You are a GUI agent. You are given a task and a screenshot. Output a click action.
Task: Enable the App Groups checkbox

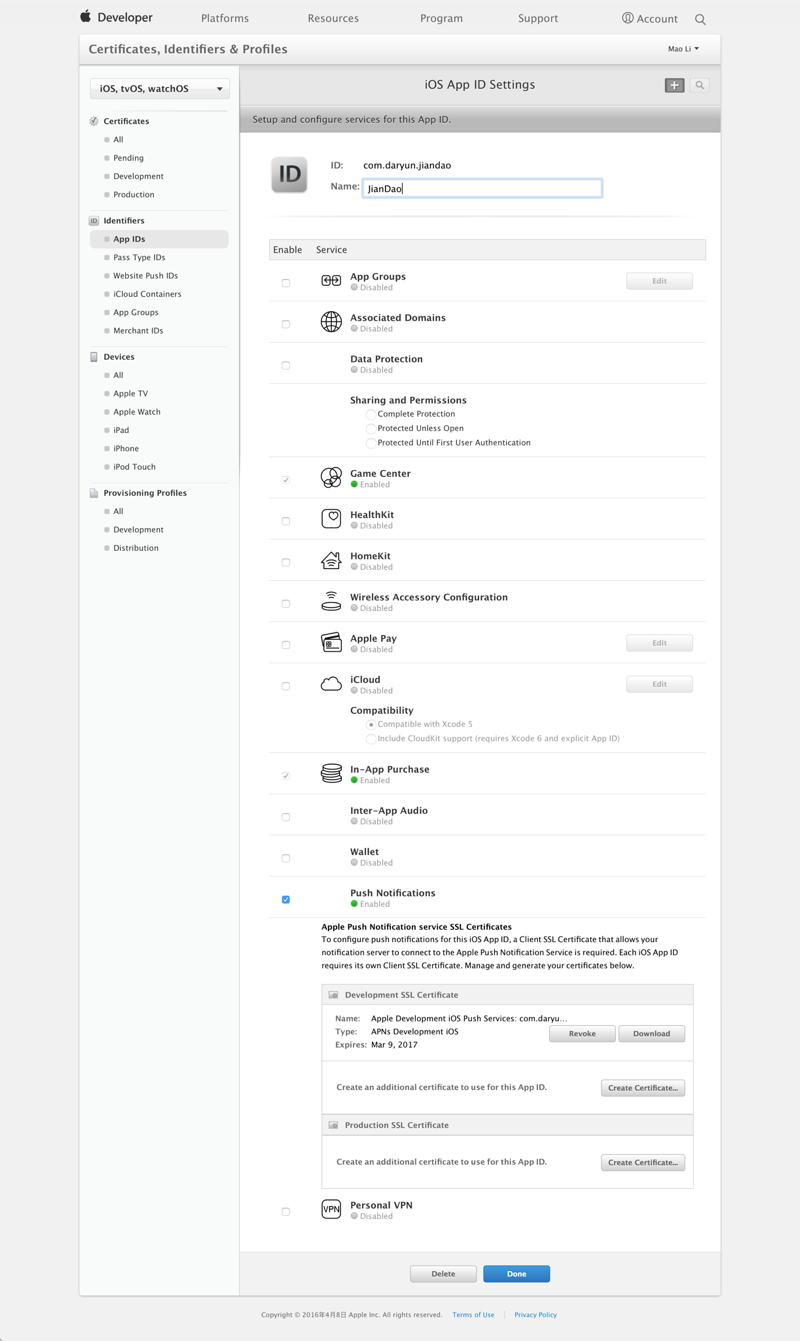pyautogui.click(x=286, y=283)
